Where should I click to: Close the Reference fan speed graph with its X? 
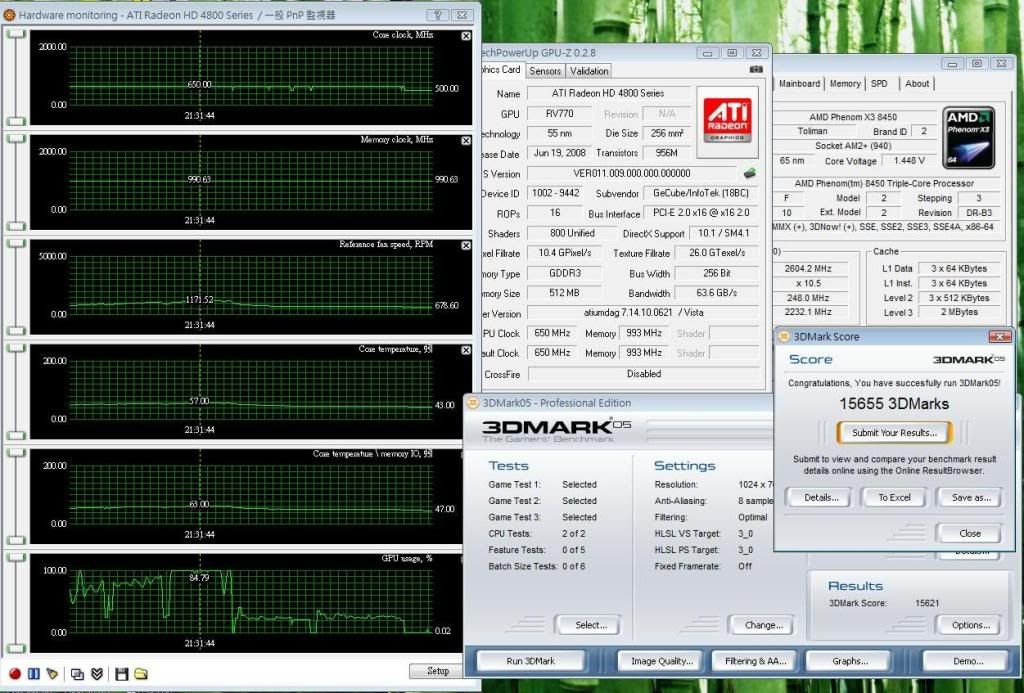pyautogui.click(x=466, y=246)
